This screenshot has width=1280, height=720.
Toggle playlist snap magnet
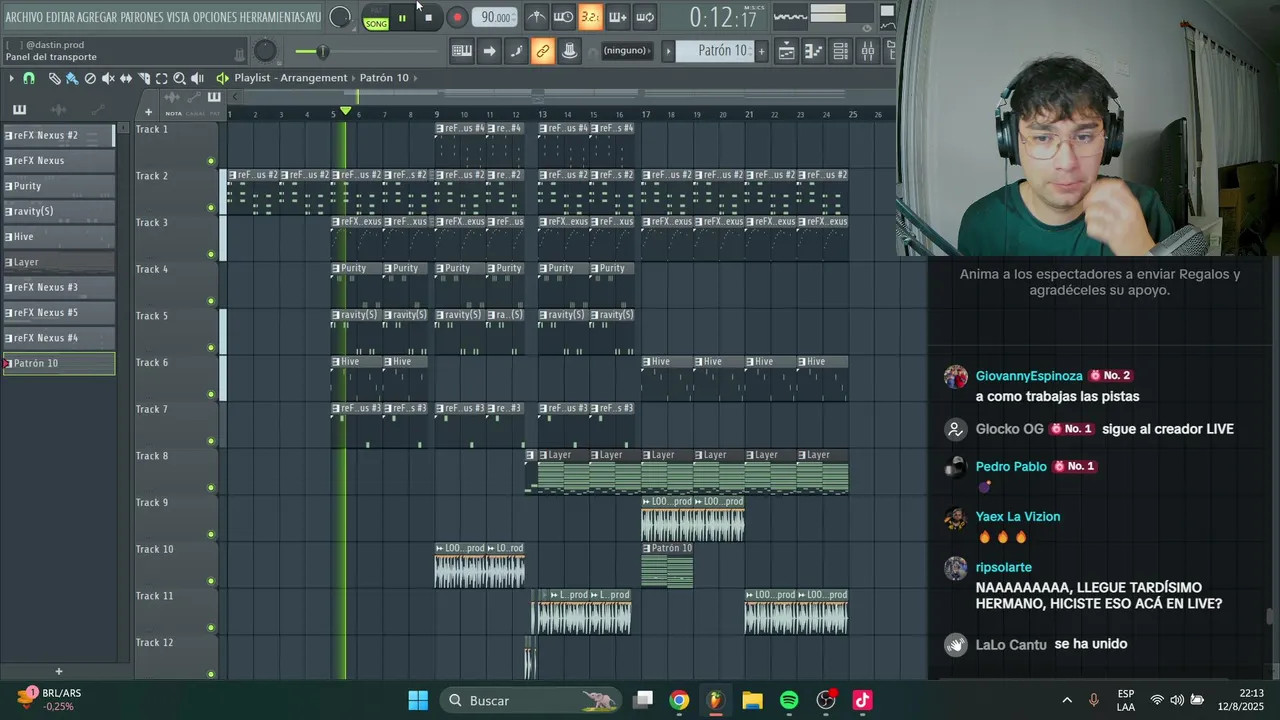point(29,78)
